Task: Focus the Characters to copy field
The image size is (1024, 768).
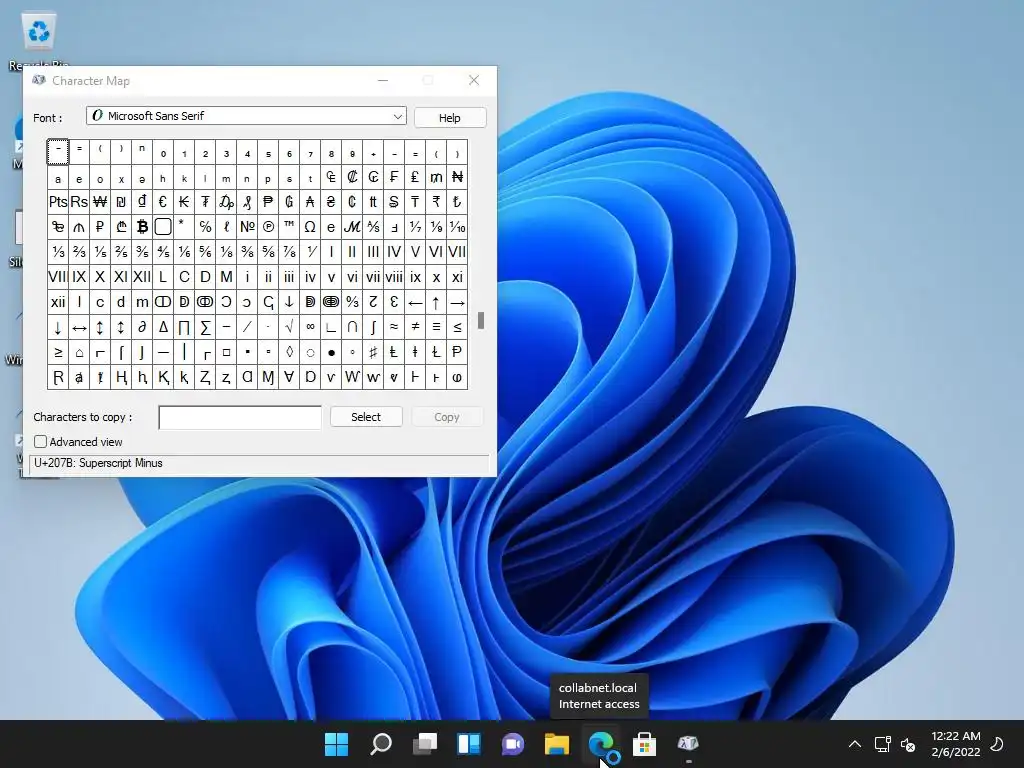Action: [240, 417]
